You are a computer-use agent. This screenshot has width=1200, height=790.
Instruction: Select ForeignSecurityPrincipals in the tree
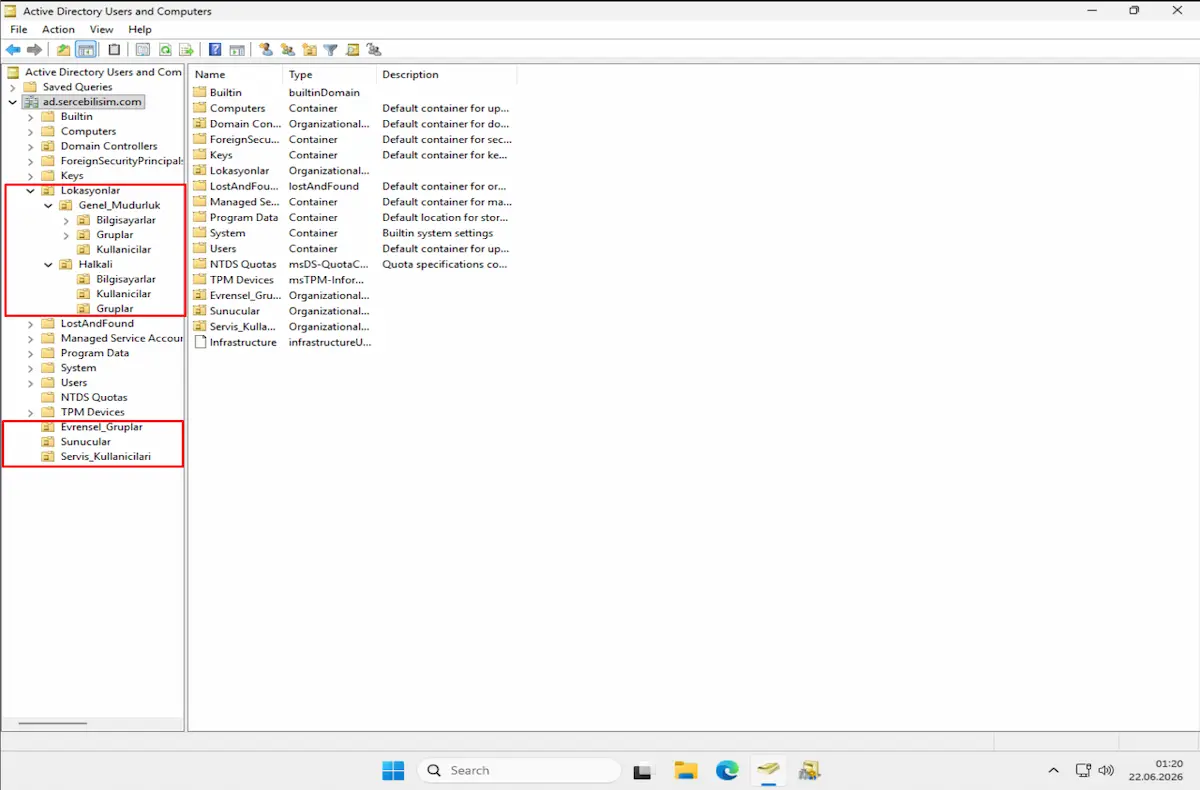coord(121,161)
